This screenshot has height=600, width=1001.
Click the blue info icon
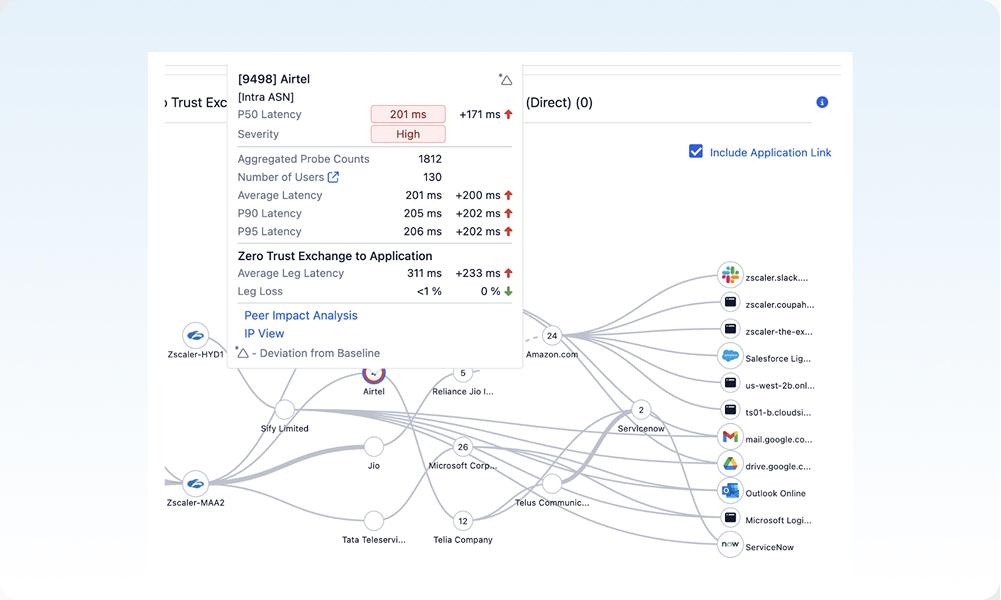coord(822,102)
